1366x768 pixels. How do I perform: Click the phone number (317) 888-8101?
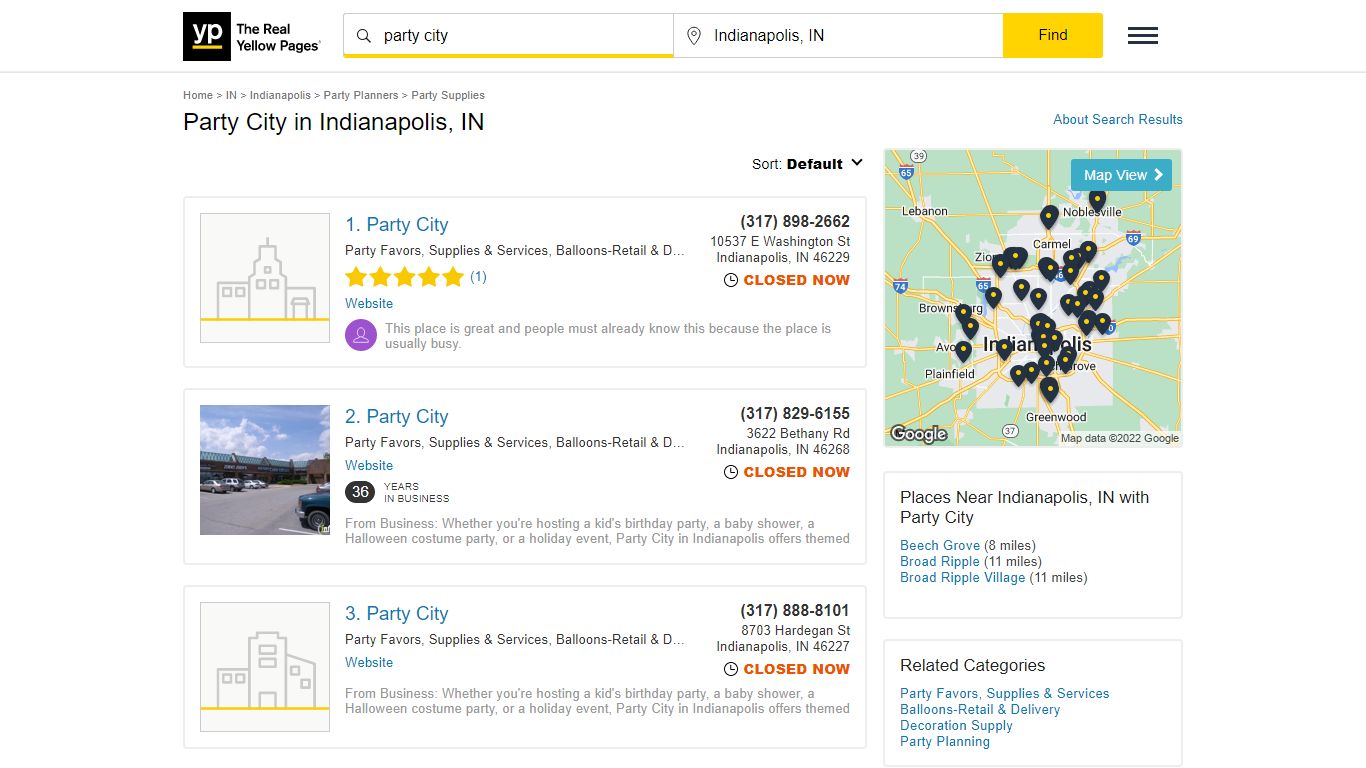795,611
